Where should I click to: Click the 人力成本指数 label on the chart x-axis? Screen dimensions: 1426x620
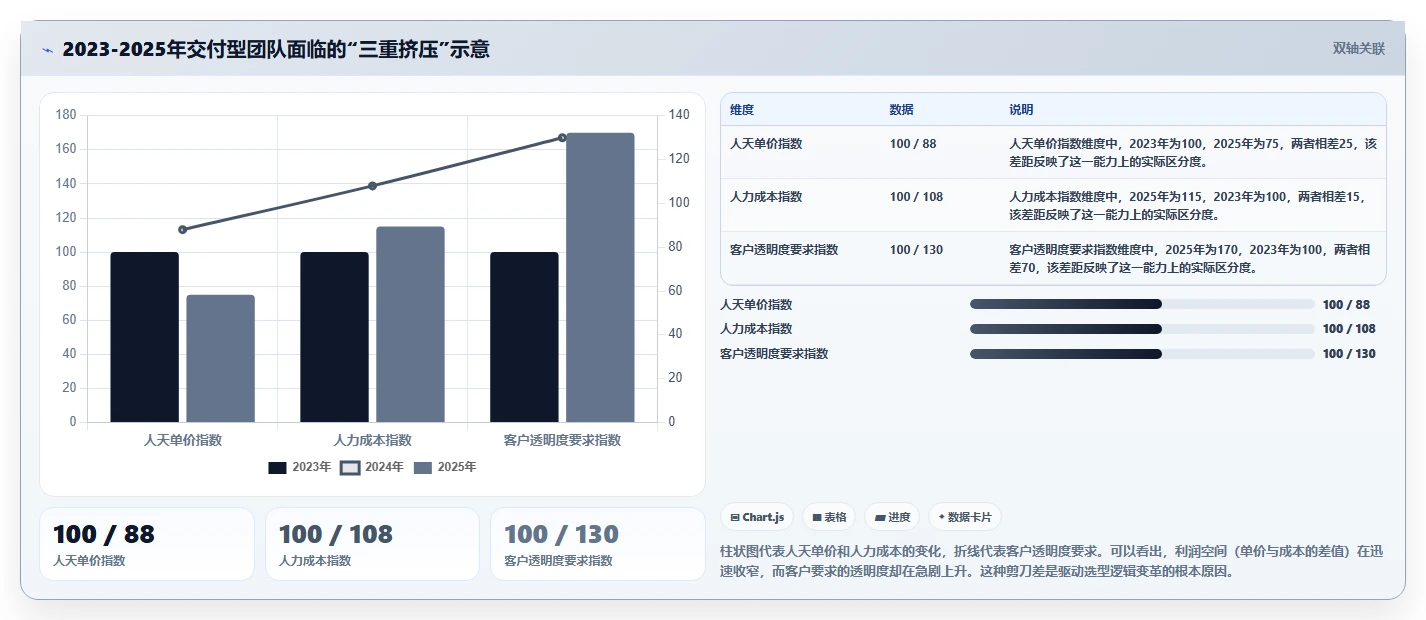click(x=372, y=440)
